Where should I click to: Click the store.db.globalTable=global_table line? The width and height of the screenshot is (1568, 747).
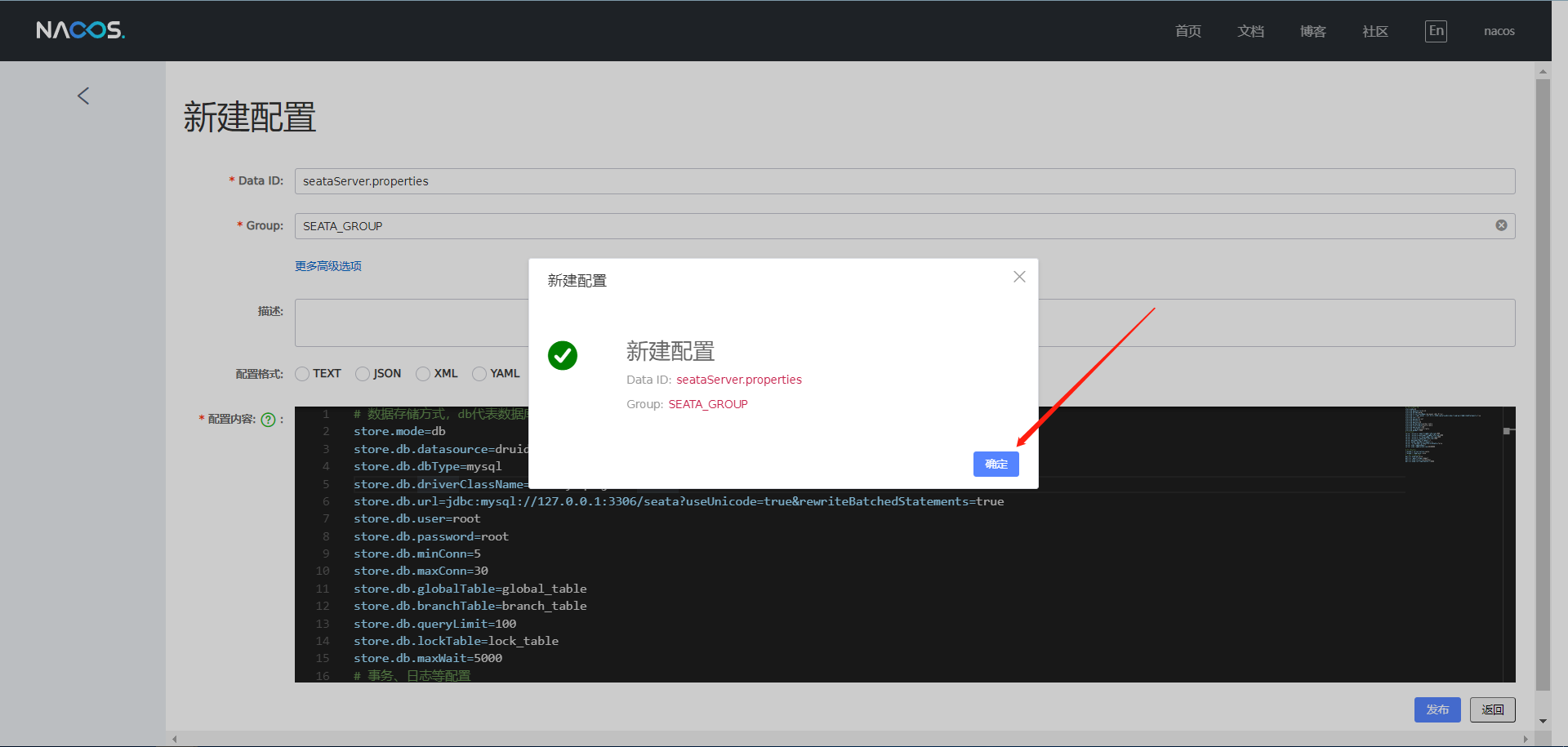tap(470, 589)
